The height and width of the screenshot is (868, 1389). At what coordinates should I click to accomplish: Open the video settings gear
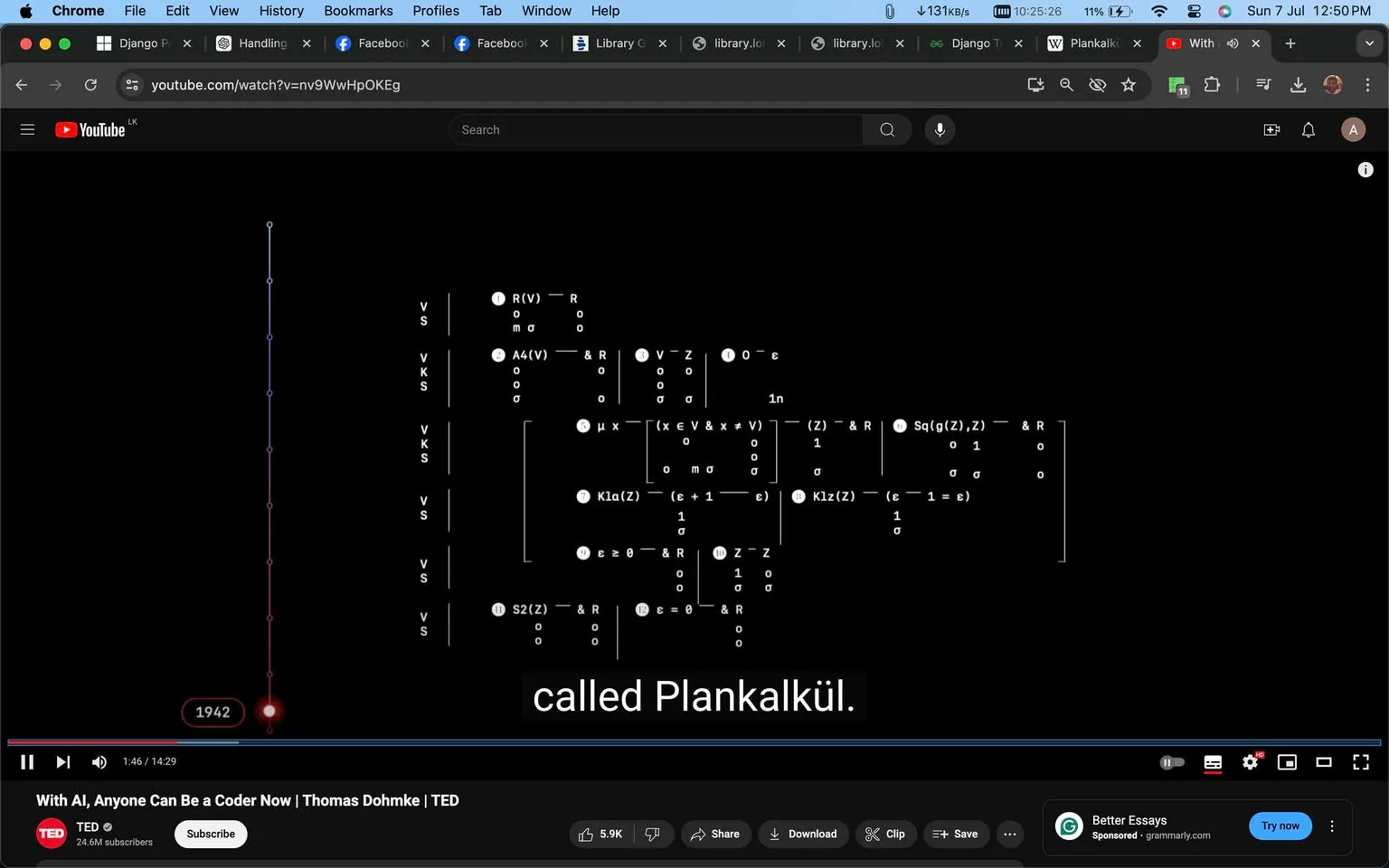coord(1251,762)
